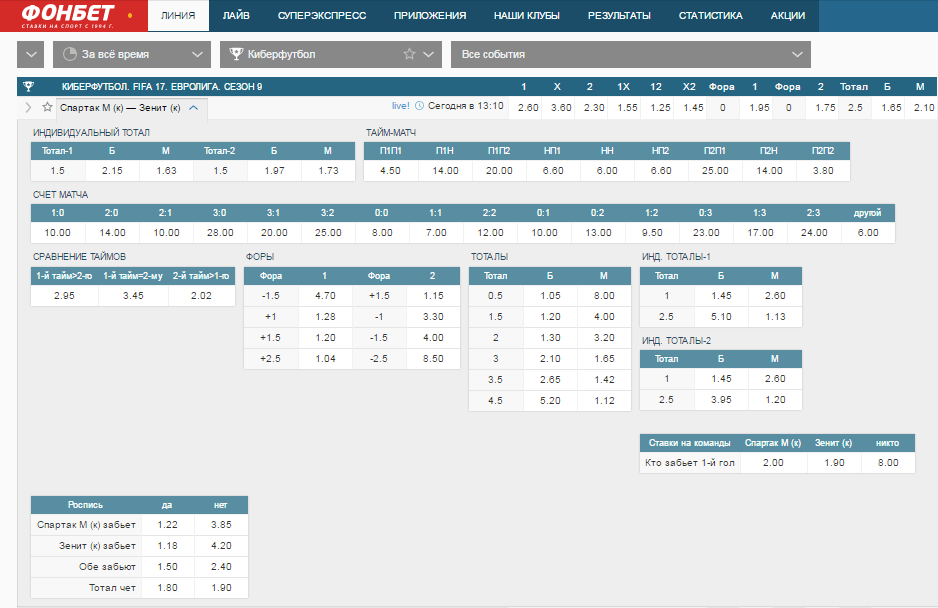Open the Наши клубы menu item

pos(526,16)
